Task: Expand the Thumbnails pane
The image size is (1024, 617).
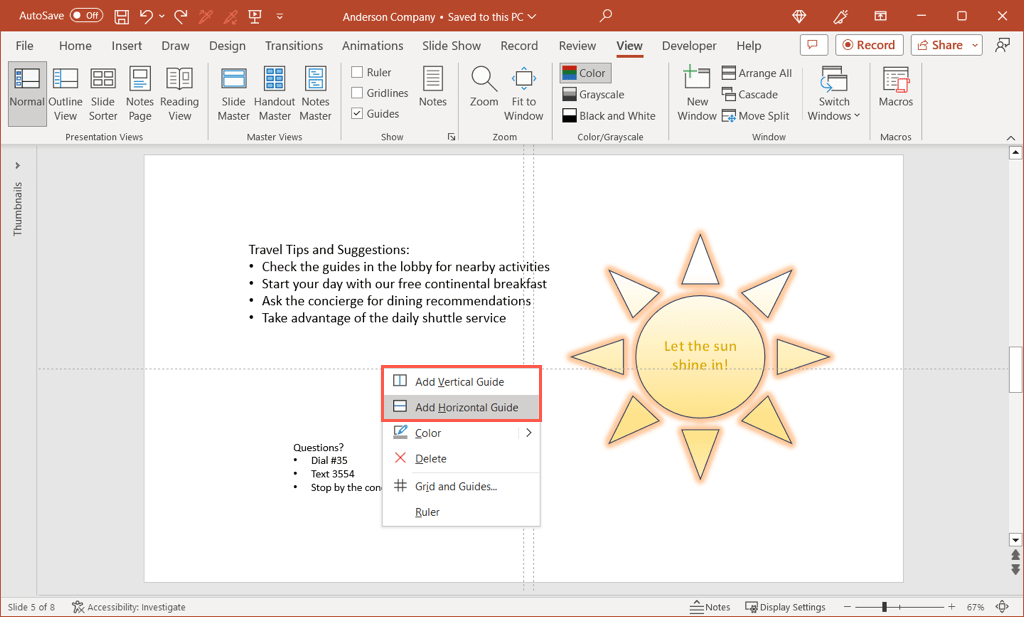Action: [x=17, y=165]
